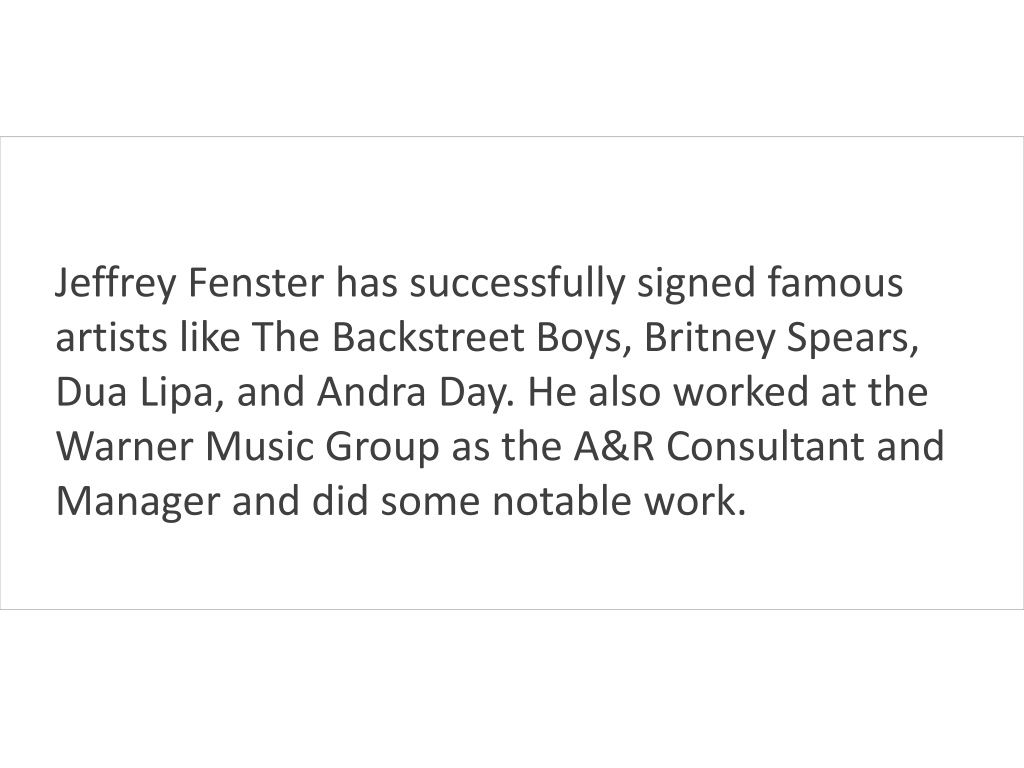Click on the name "Fenster"
Screen dimensions: 1024x768
pyautogui.click(x=255, y=283)
